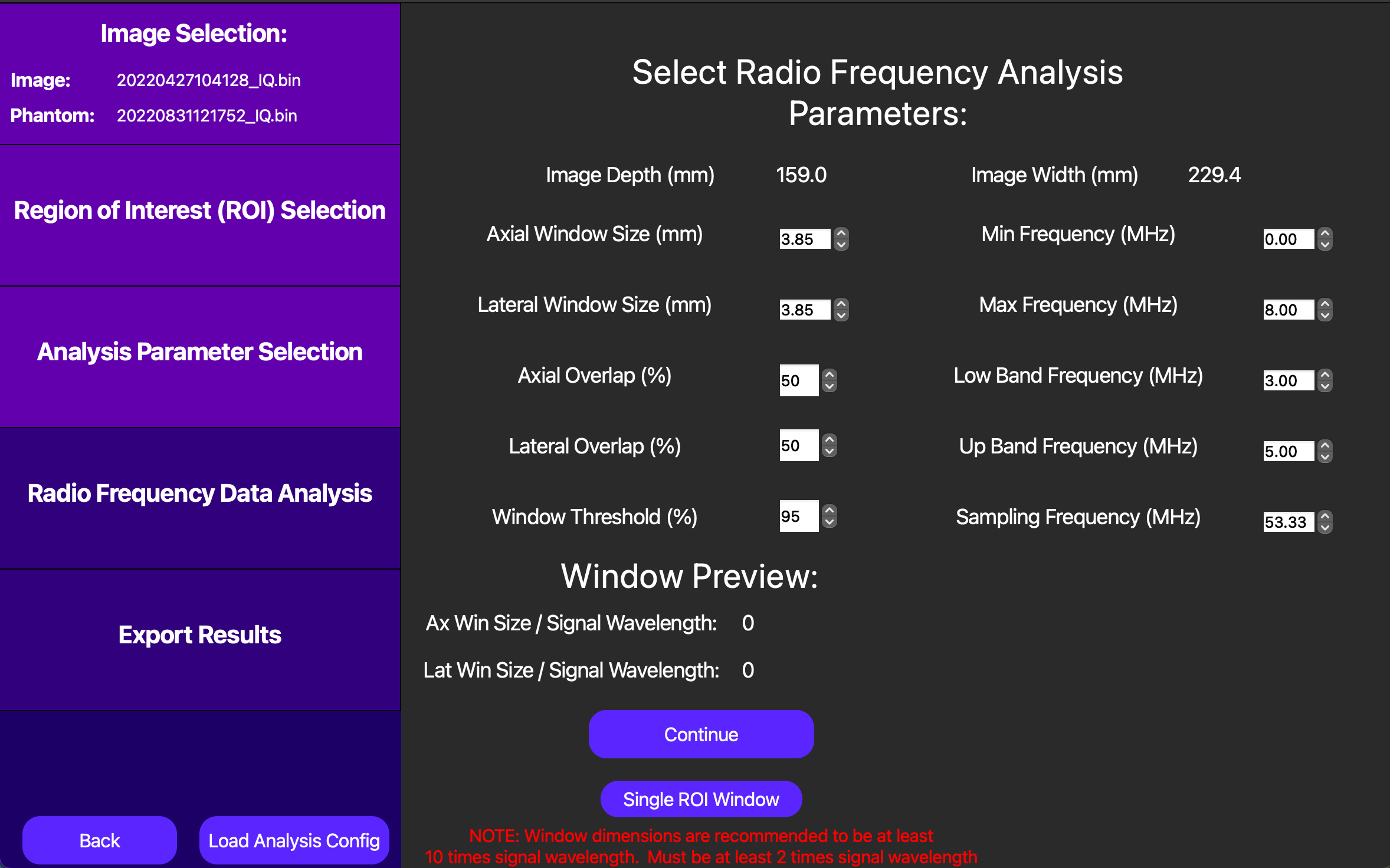Go back with the Back button
Image resolution: width=1390 pixels, height=868 pixels.
[x=100, y=840]
